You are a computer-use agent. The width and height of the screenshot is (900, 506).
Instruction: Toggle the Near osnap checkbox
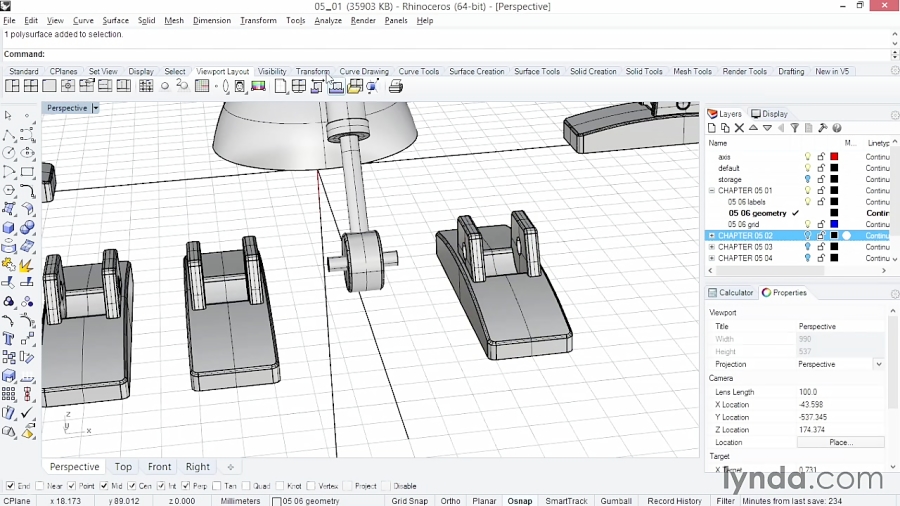click(x=41, y=486)
